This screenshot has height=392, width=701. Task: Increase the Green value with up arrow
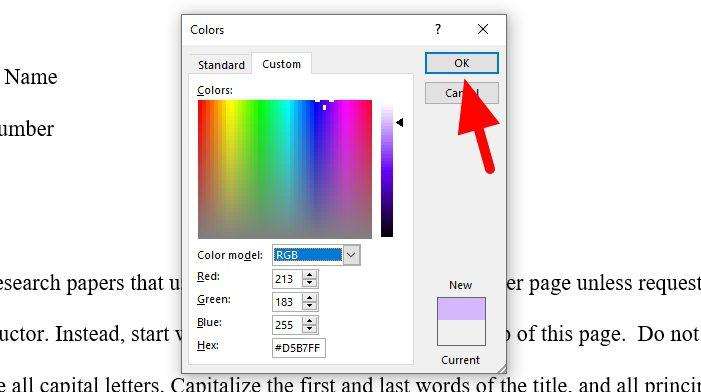tap(309, 297)
